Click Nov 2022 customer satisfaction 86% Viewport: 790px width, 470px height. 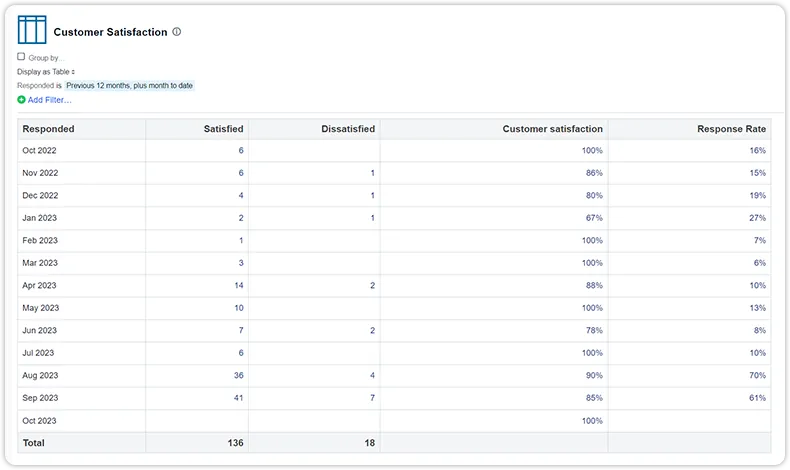coord(595,173)
